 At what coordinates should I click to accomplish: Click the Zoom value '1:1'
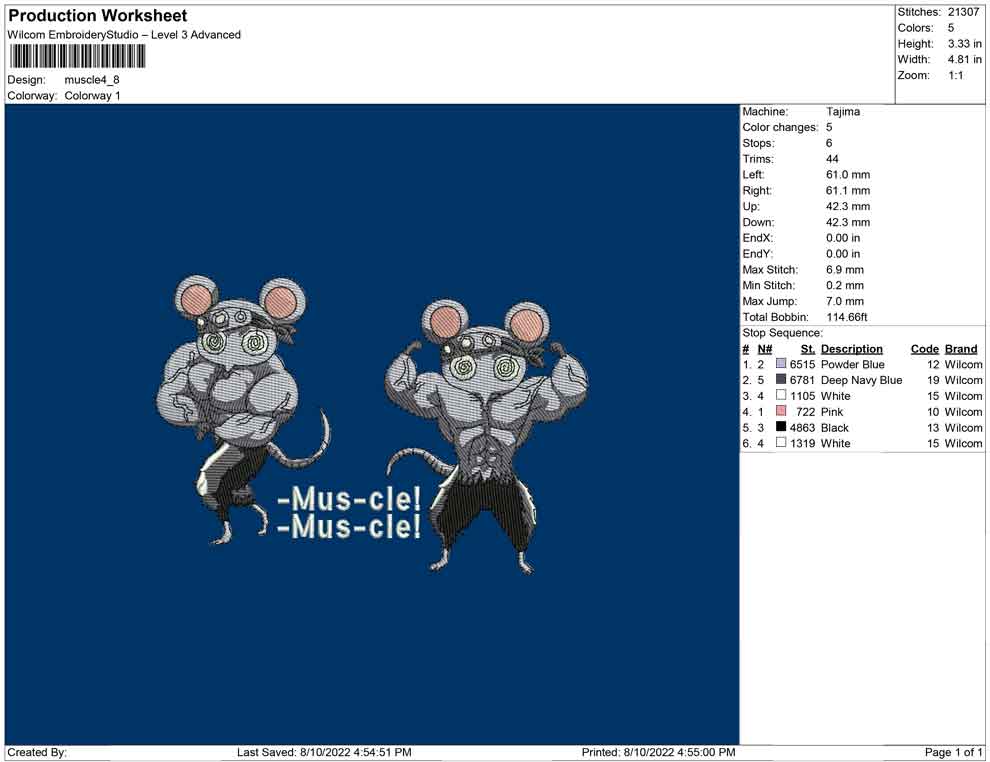click(x=956, y=75)
